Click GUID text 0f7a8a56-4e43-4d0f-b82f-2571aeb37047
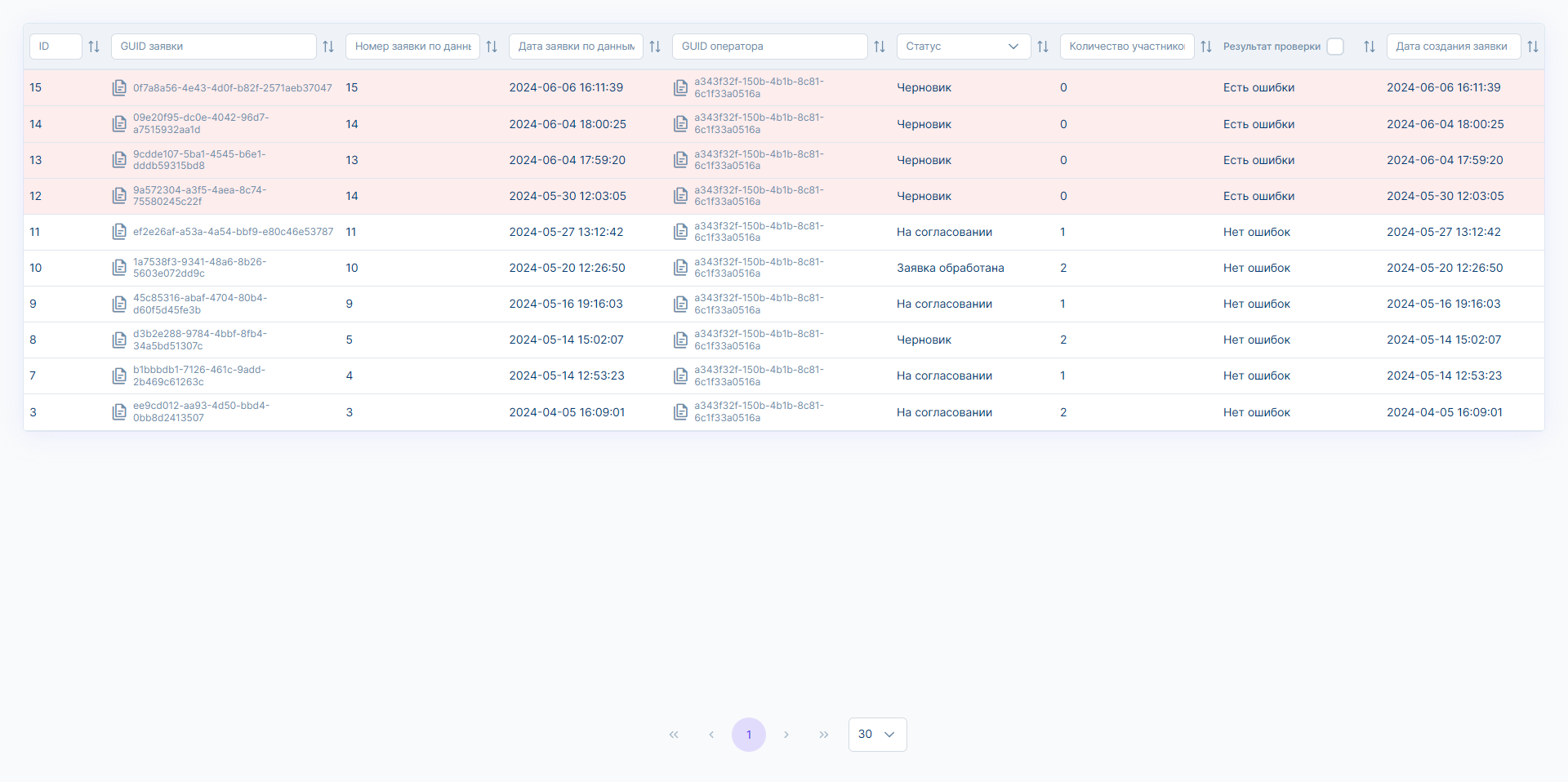 [233, 88]
